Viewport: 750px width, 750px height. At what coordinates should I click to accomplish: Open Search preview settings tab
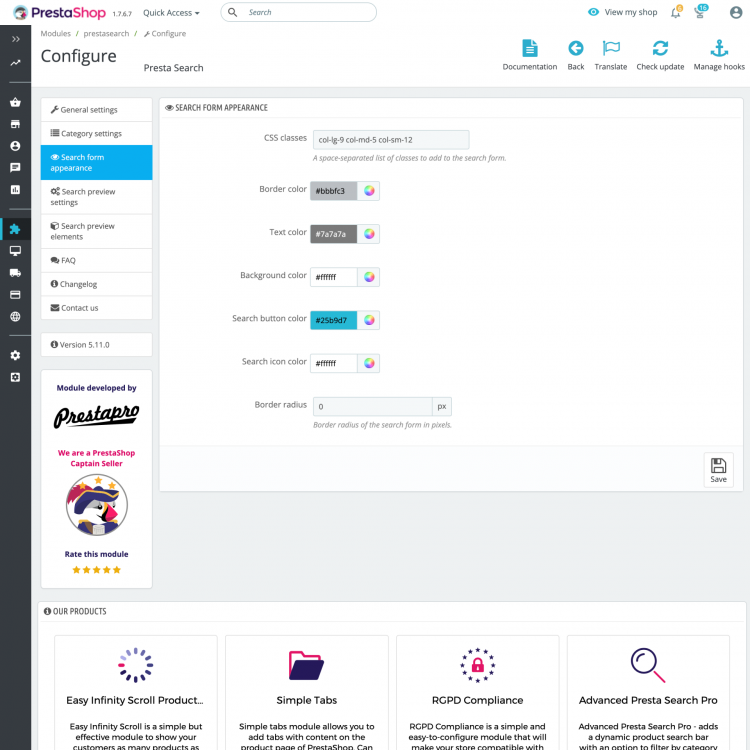pyautogui.click(x=97, y=197)
